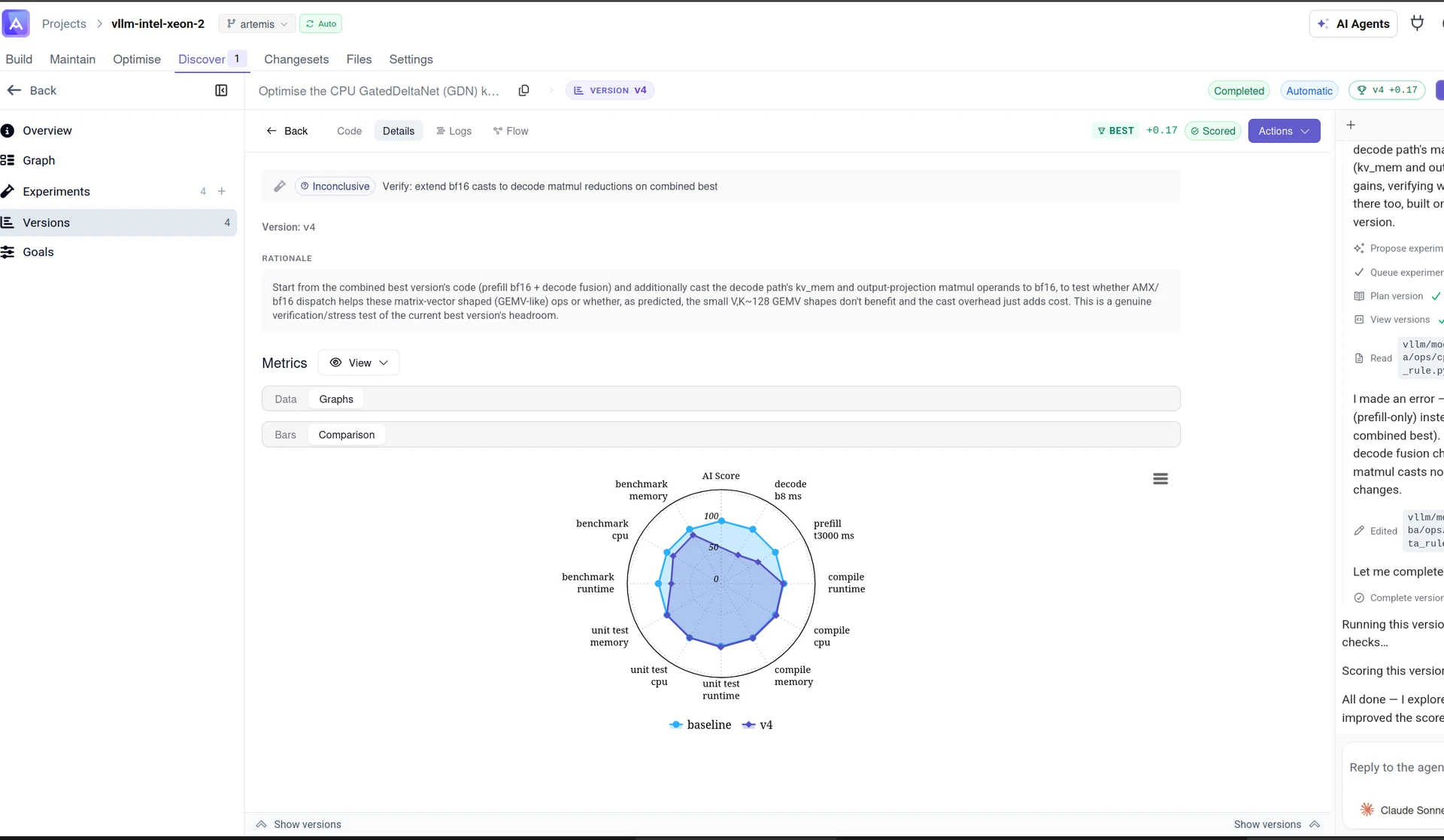The image size is (1444, 840).
Task: Toggle v4 series in legend
Action: (x=757, y=725)
